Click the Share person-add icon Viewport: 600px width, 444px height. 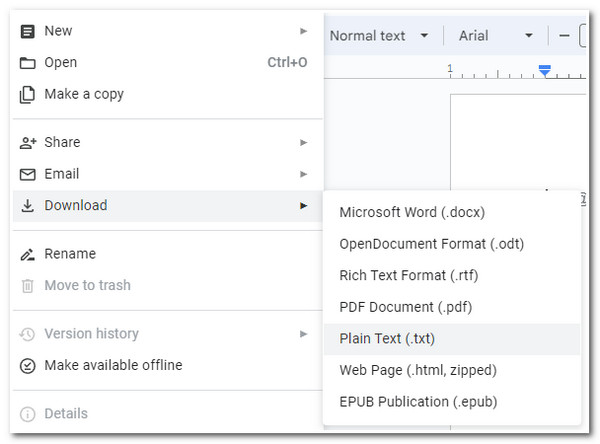pyautogui.click(x=28, y=142)
